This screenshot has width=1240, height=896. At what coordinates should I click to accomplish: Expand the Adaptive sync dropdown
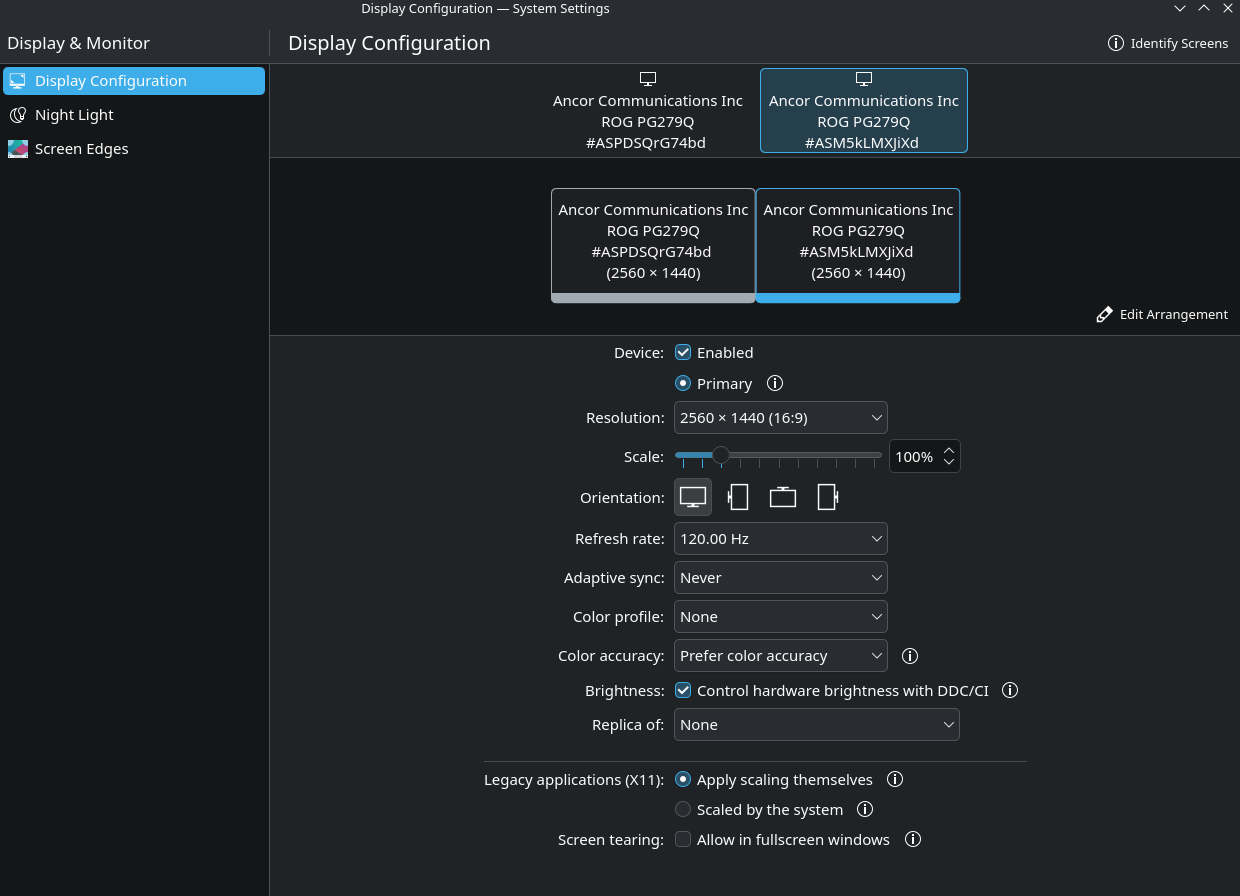[780, 578]
